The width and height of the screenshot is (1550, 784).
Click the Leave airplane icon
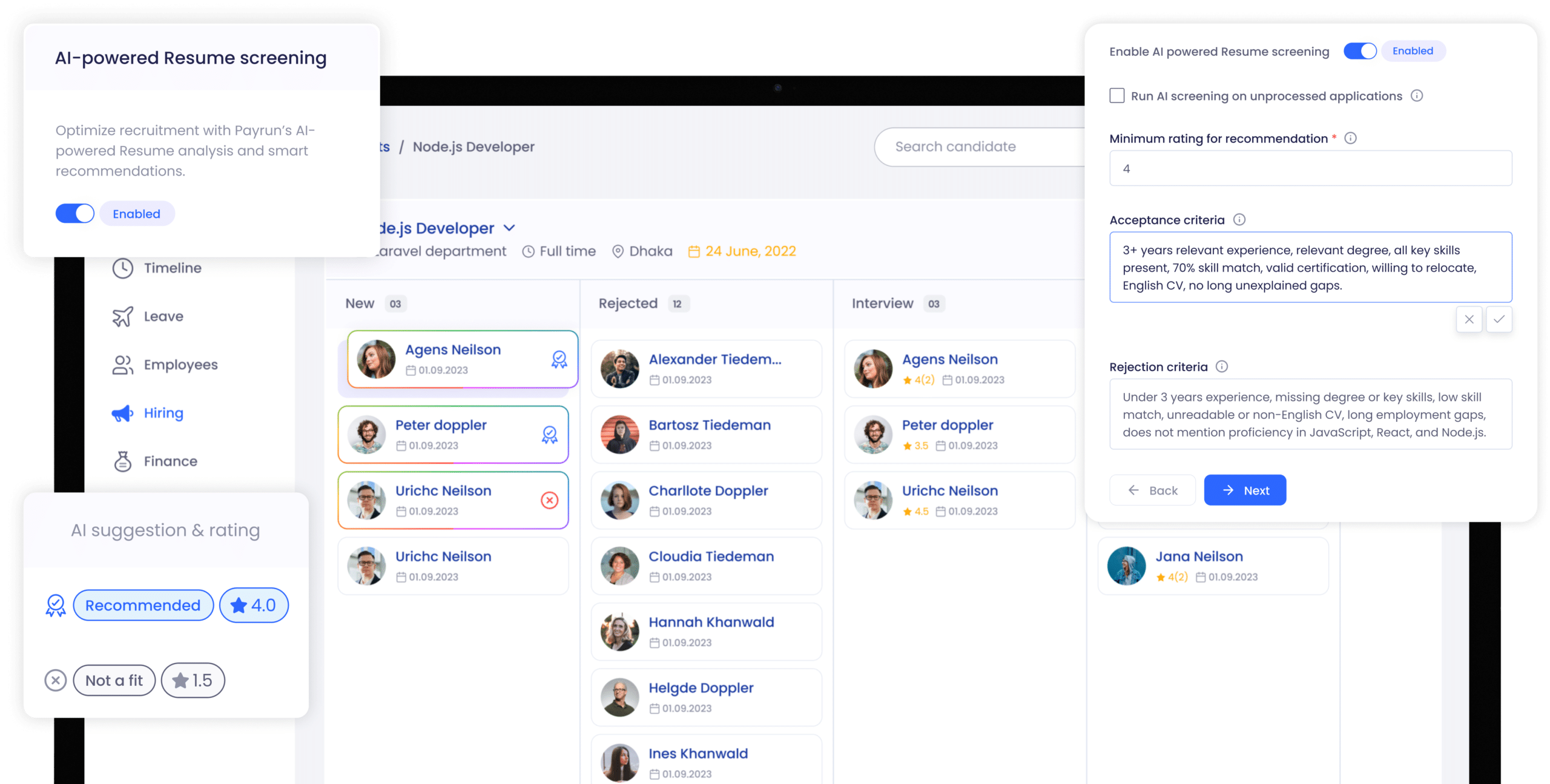122,317
